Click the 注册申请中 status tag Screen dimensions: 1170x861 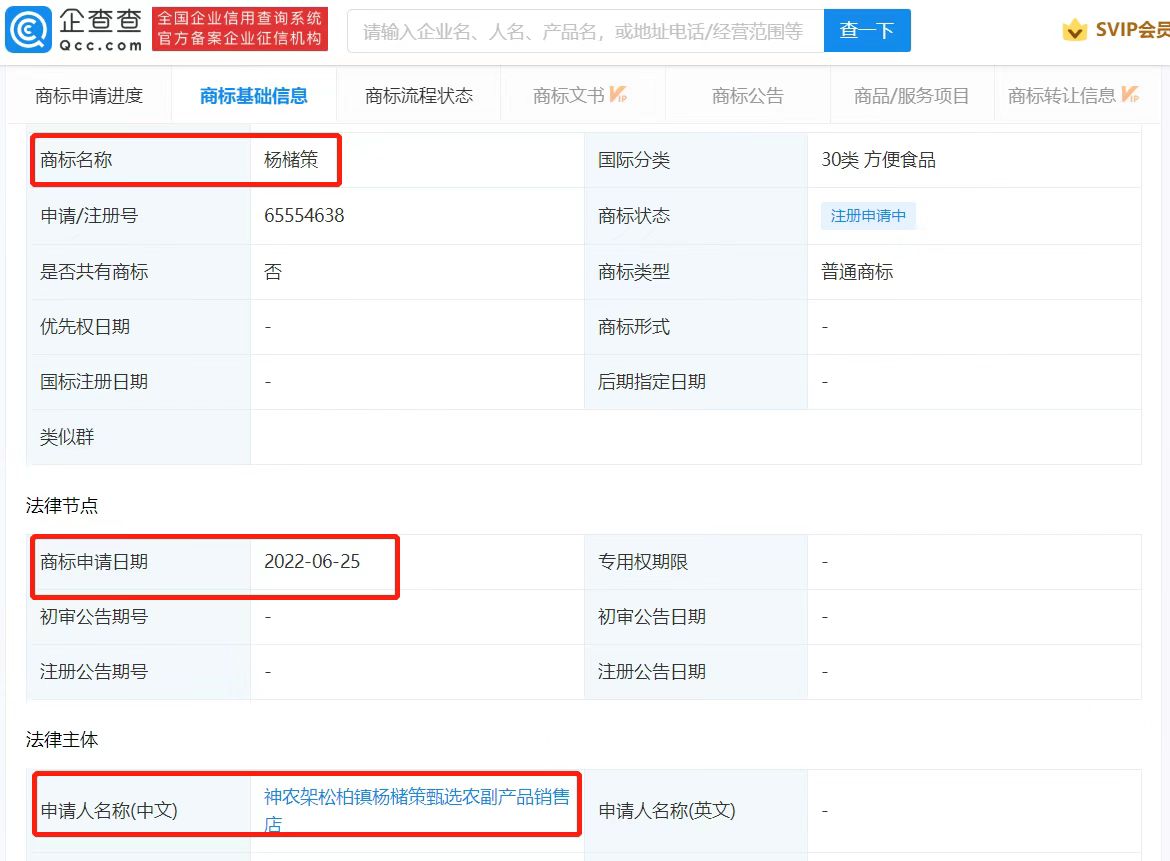pyautogui.click(x=868, y=216)
